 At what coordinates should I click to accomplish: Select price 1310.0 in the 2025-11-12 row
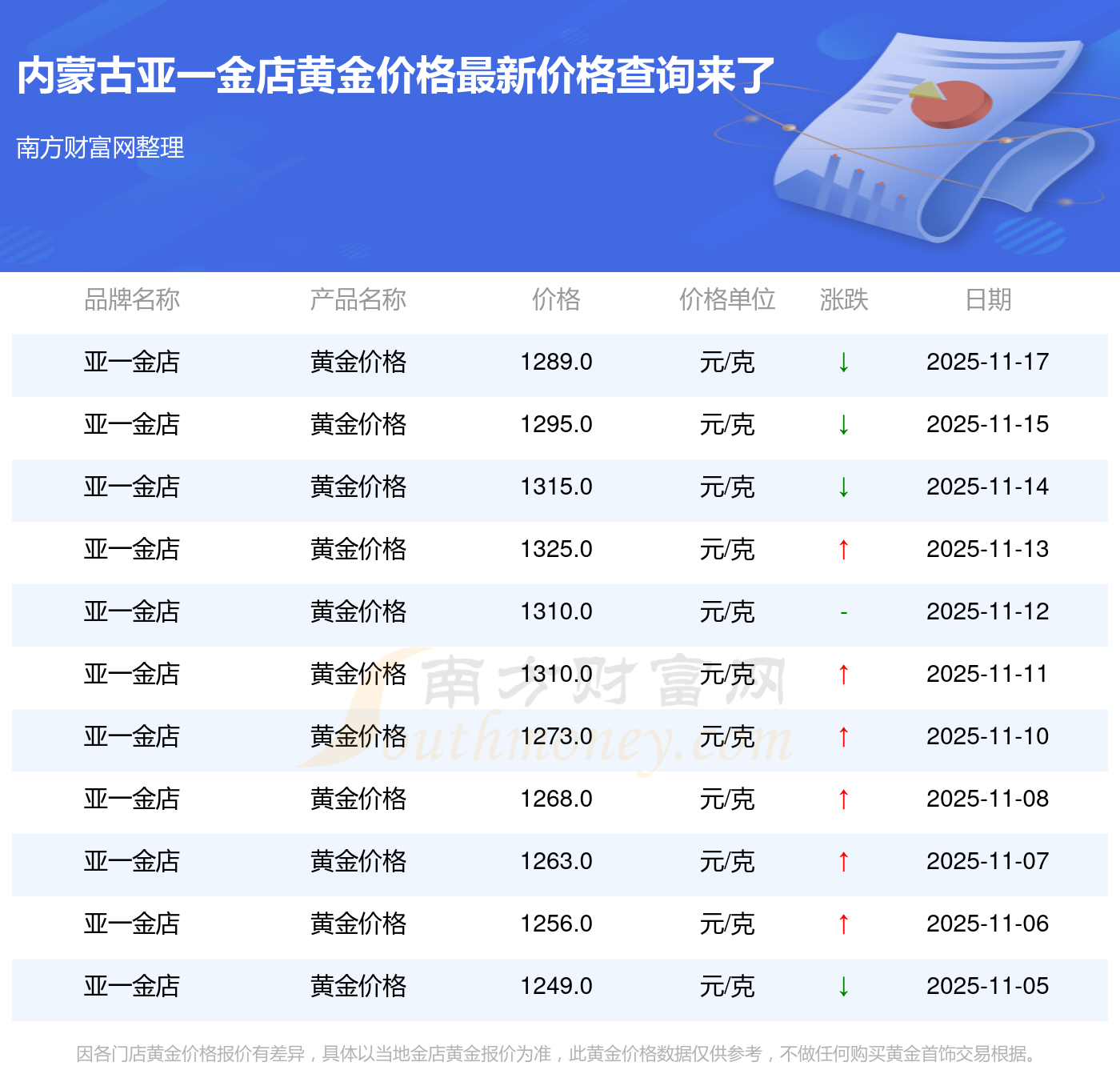pos(556,611)
